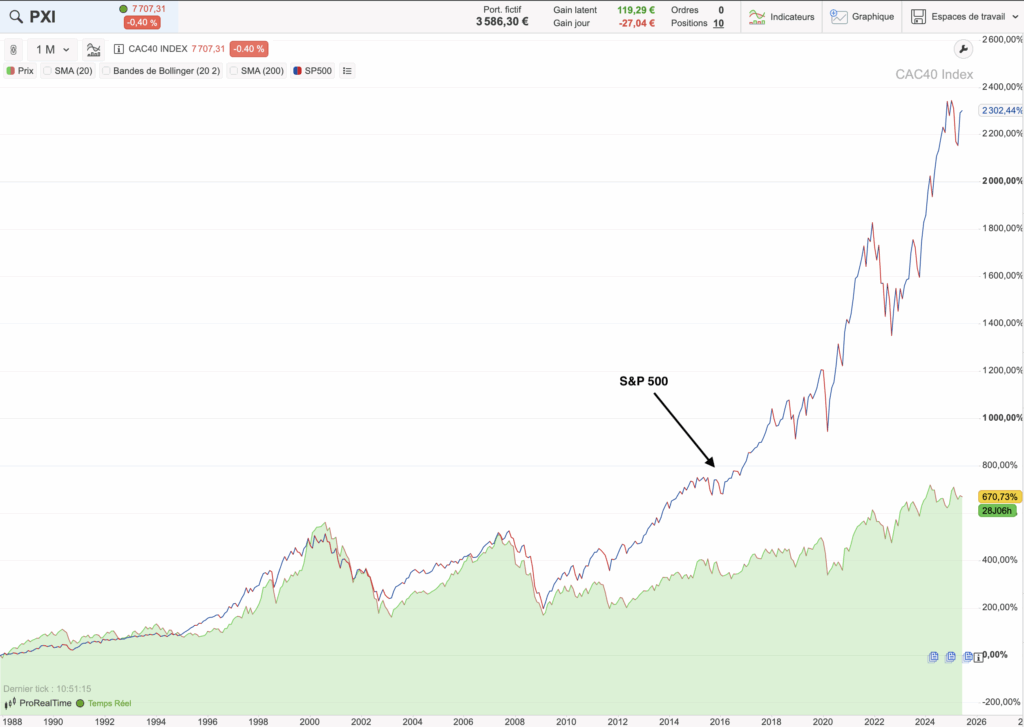Screen dimensions: 1024x727
Task: Click the 2000,00% price axis label
Action: 1002,181
